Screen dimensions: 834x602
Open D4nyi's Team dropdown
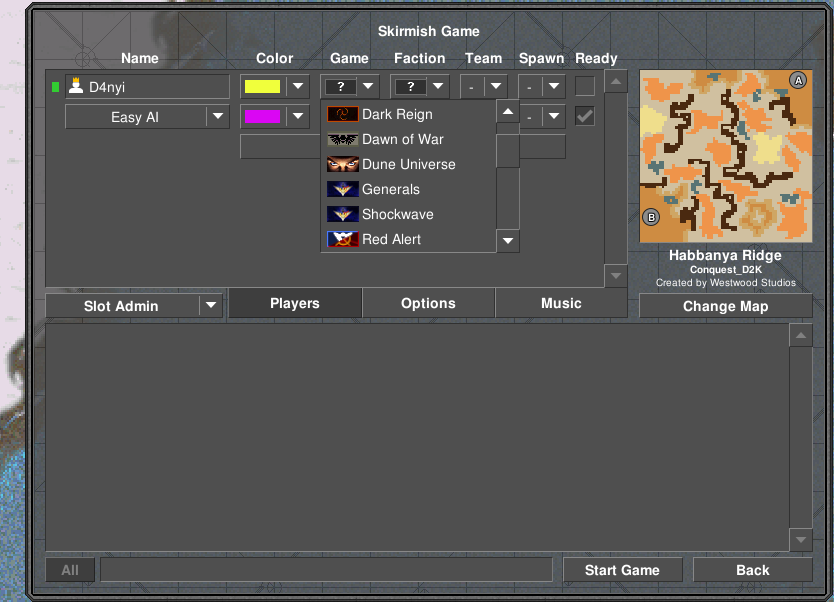[483, 86]
